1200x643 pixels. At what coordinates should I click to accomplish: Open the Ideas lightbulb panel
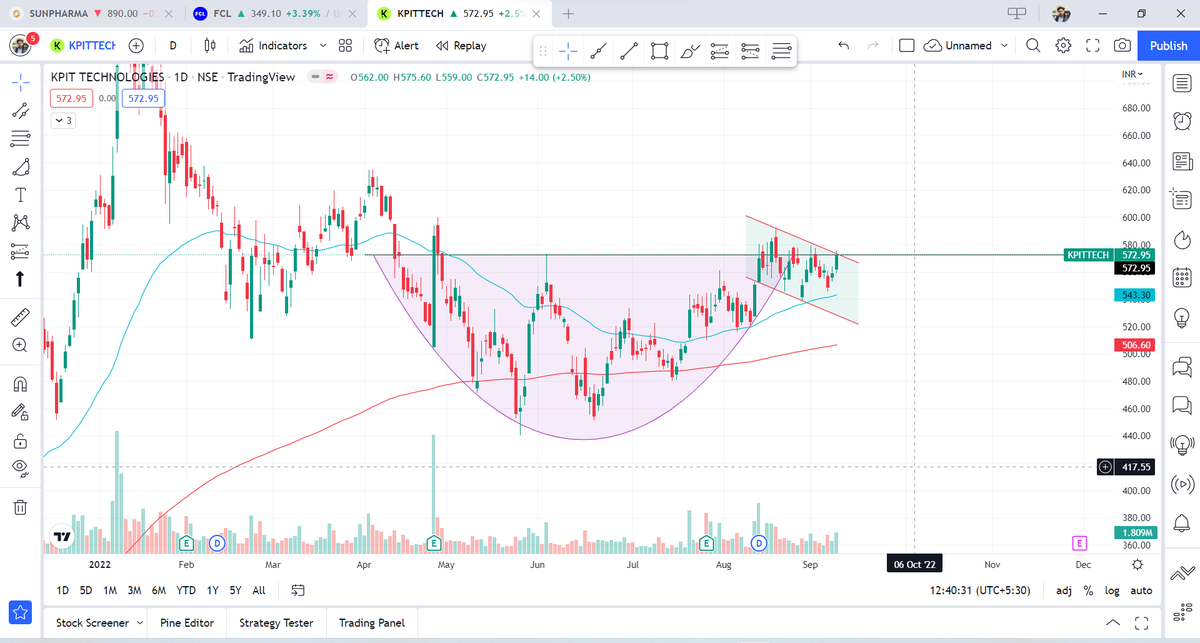1181,317
